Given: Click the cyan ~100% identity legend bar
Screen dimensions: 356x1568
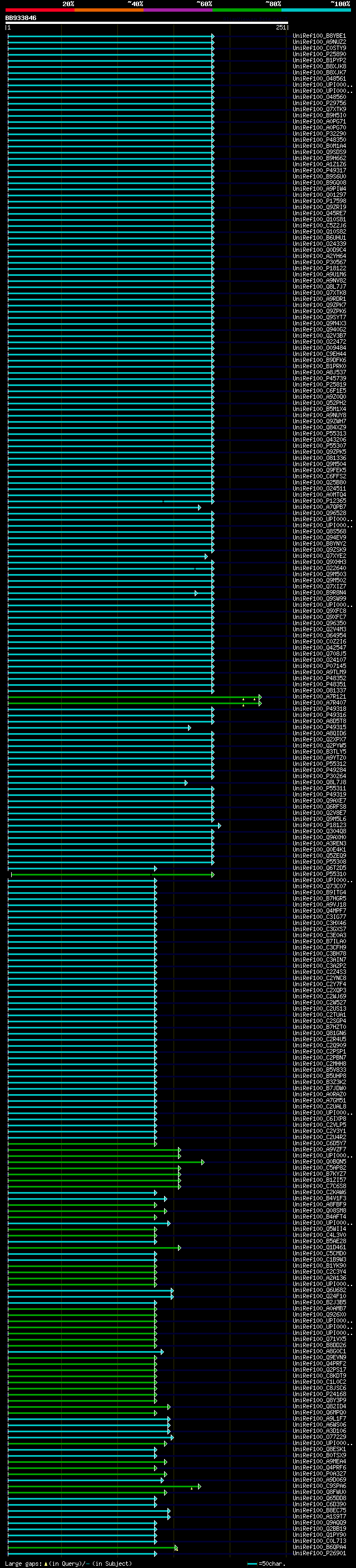Looking at the screenshot, I should click(x=316, y=10).
